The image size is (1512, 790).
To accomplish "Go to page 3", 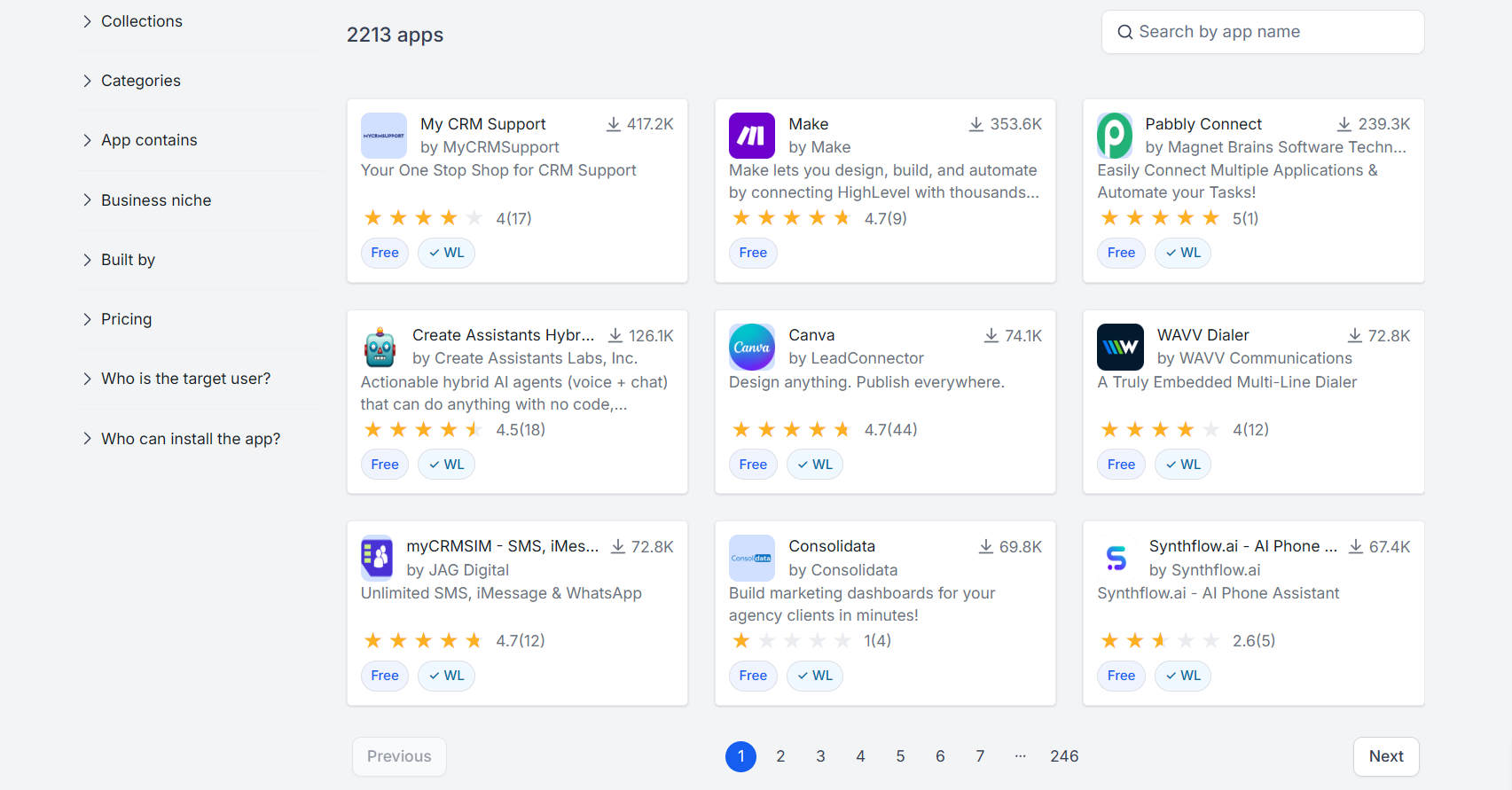I will (820, 756).
